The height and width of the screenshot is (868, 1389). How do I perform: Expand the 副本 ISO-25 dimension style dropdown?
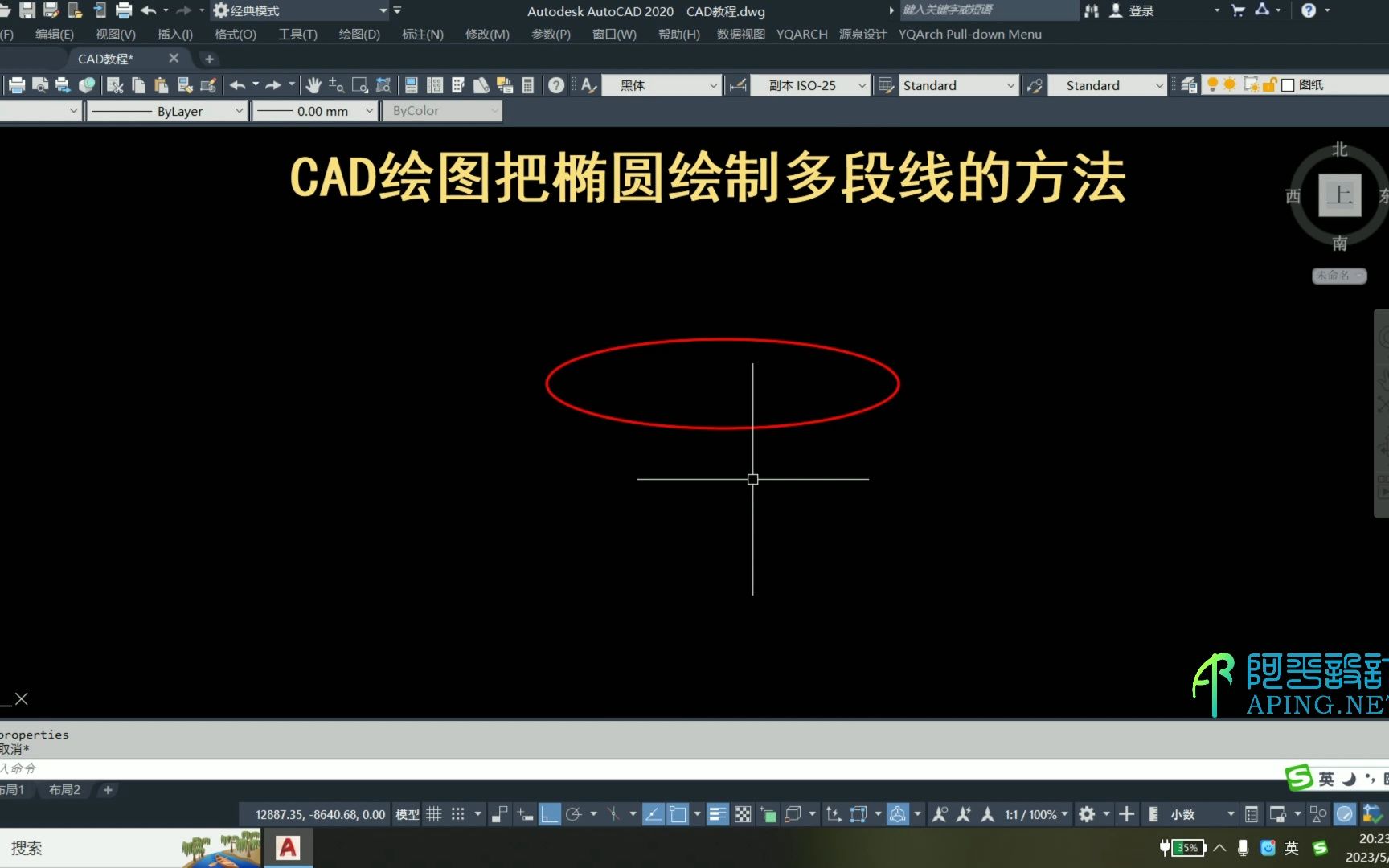click(x=862, y=85)
